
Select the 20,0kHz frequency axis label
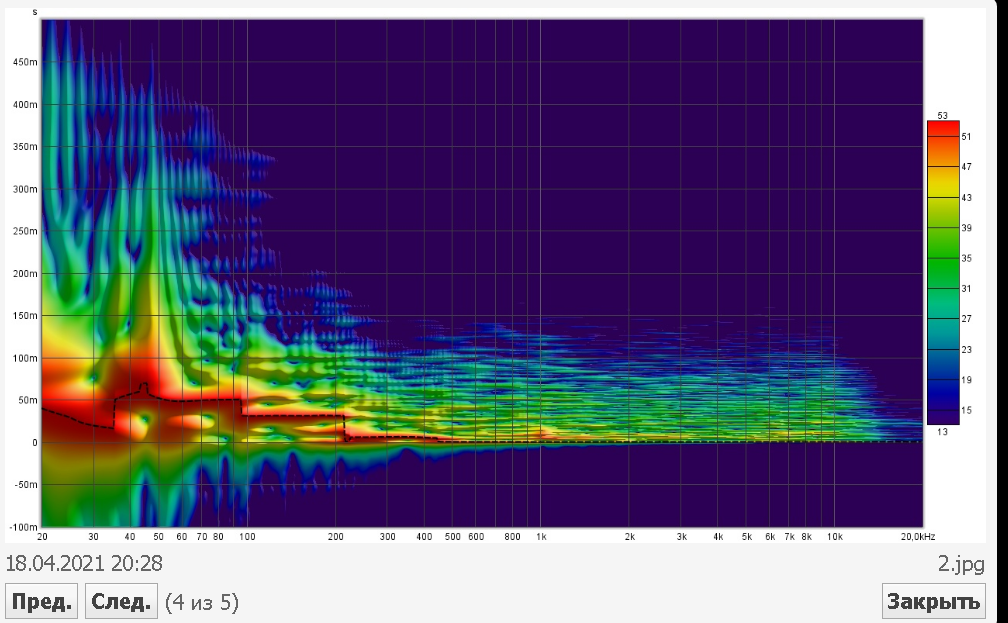[x=917, y=536]
